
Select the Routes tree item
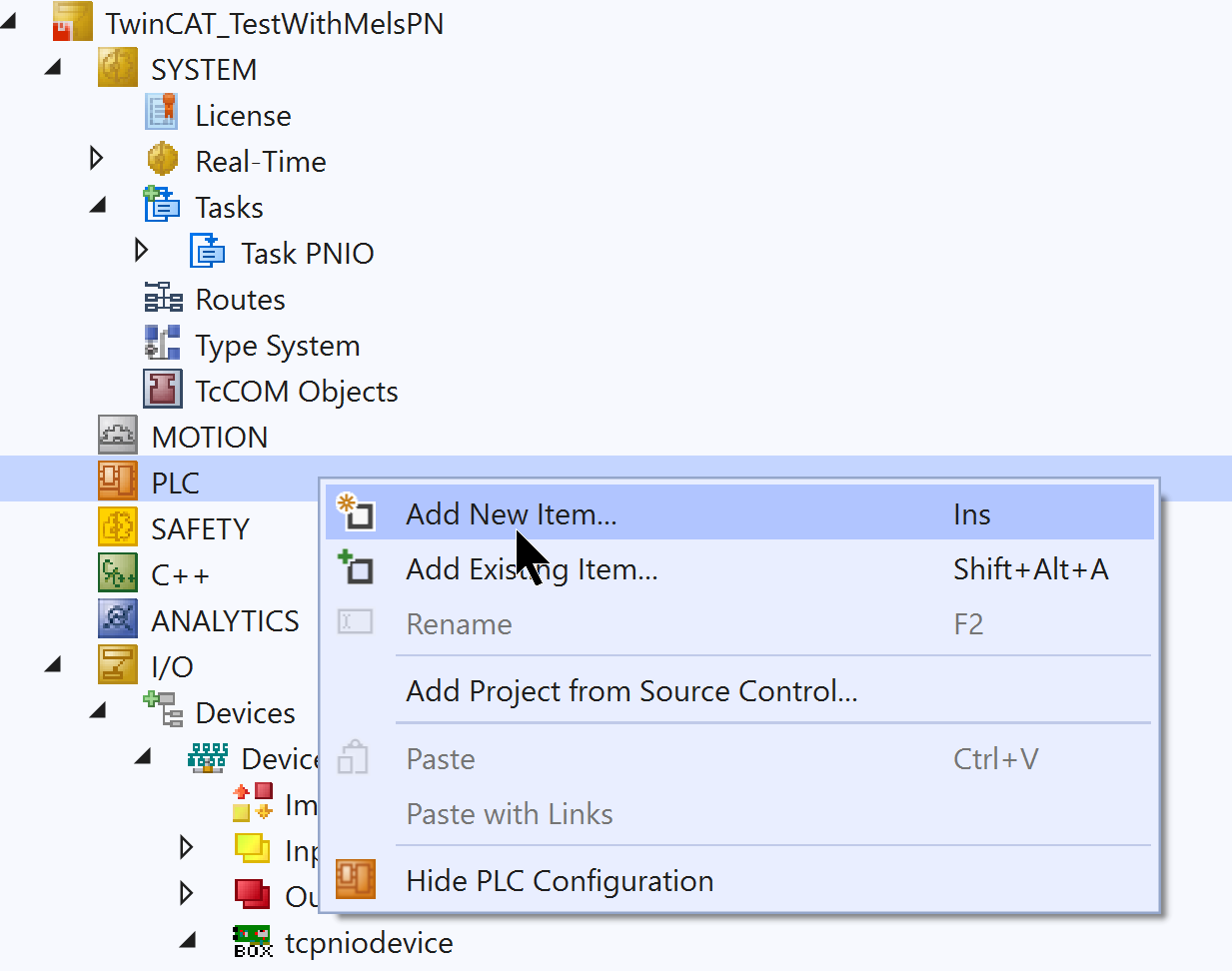click(240, 299)
